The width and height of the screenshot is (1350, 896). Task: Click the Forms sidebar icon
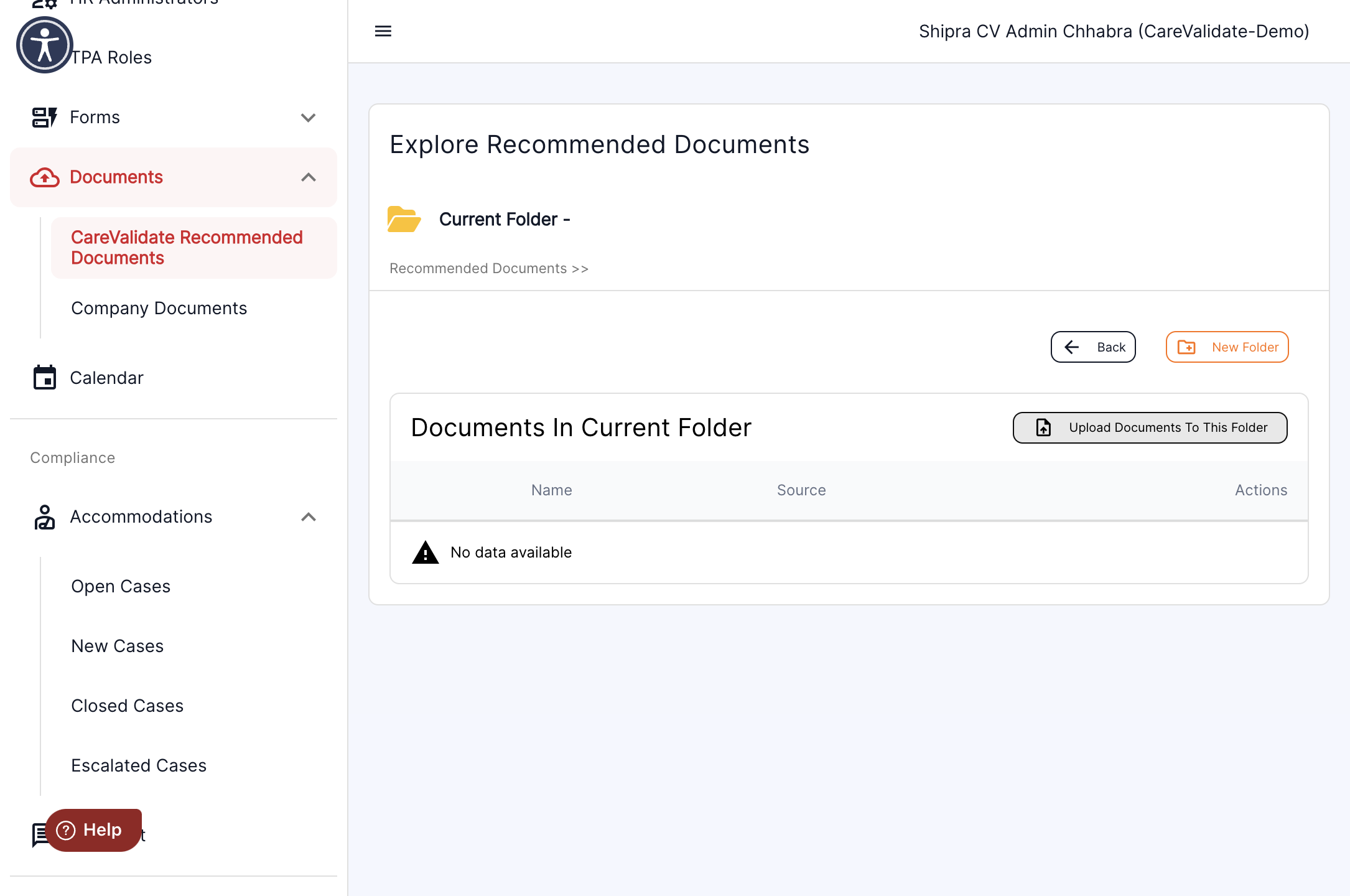pos(44,117)
